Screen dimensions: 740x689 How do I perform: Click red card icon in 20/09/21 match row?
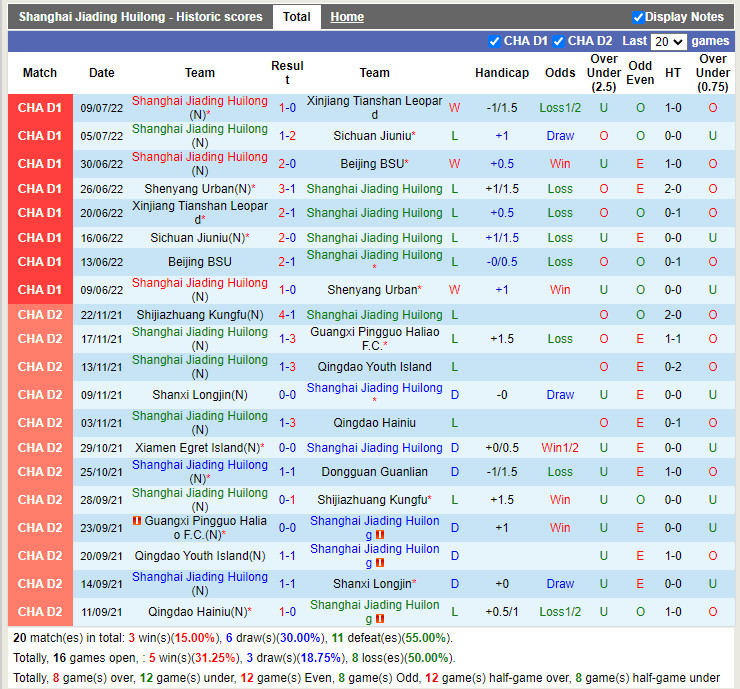(380, 563)
